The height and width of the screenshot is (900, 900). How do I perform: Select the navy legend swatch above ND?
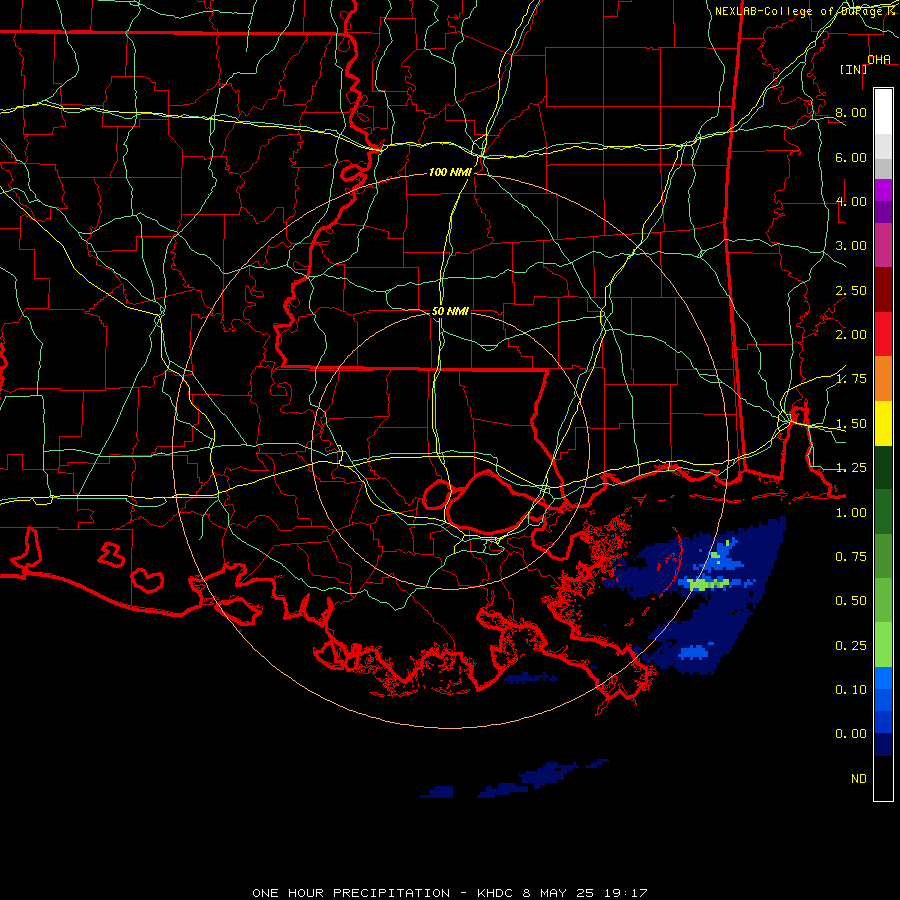pyautogui.click(x=883, y=744)
